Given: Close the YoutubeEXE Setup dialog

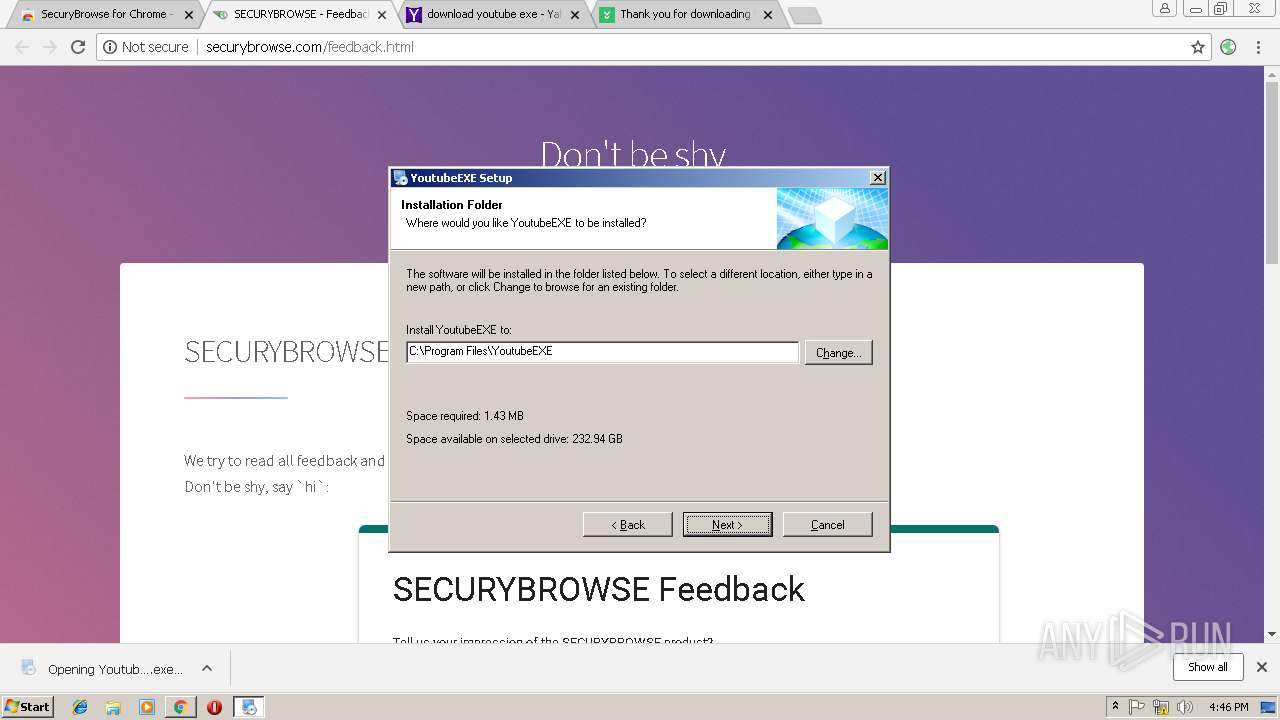Looking at the screenshot, I should [878, 178].
